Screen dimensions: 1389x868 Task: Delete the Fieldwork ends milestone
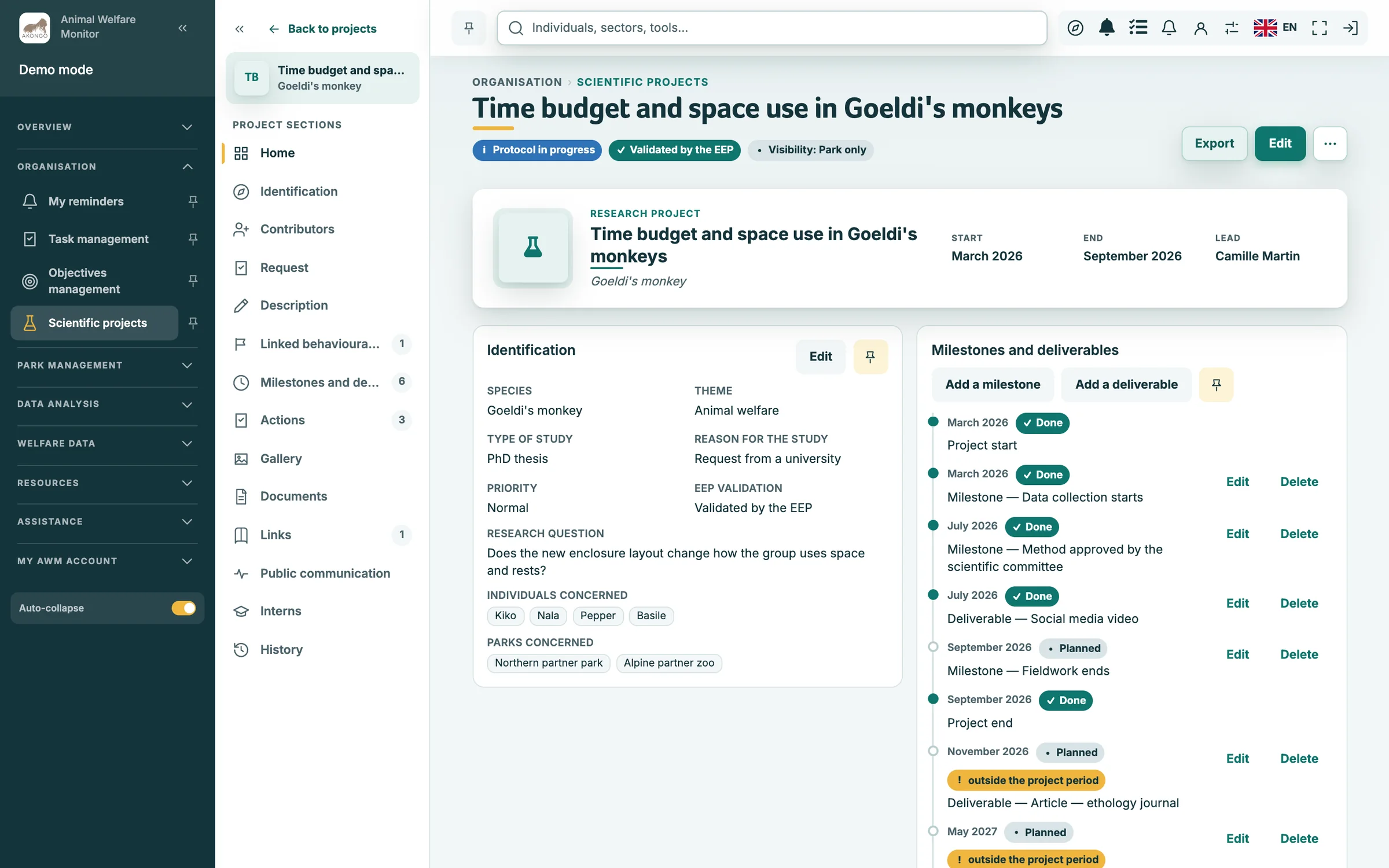click(1299, 654)
